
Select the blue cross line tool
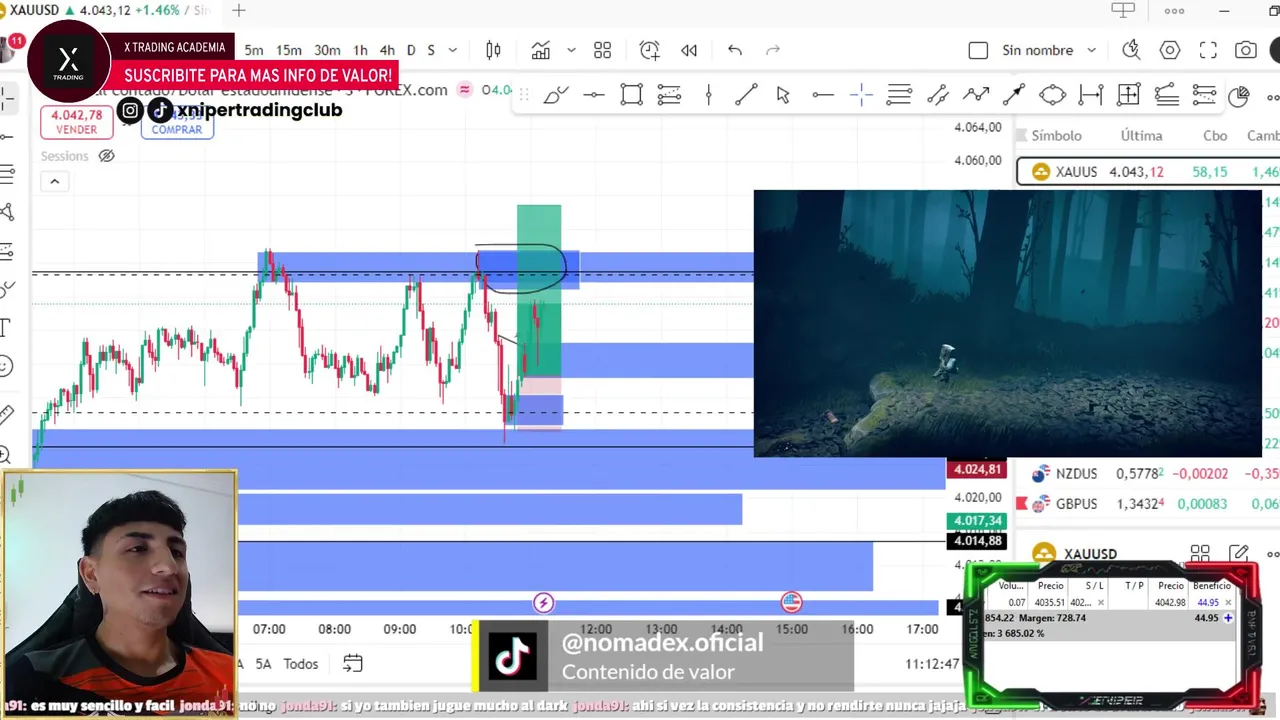pos(861,95)
